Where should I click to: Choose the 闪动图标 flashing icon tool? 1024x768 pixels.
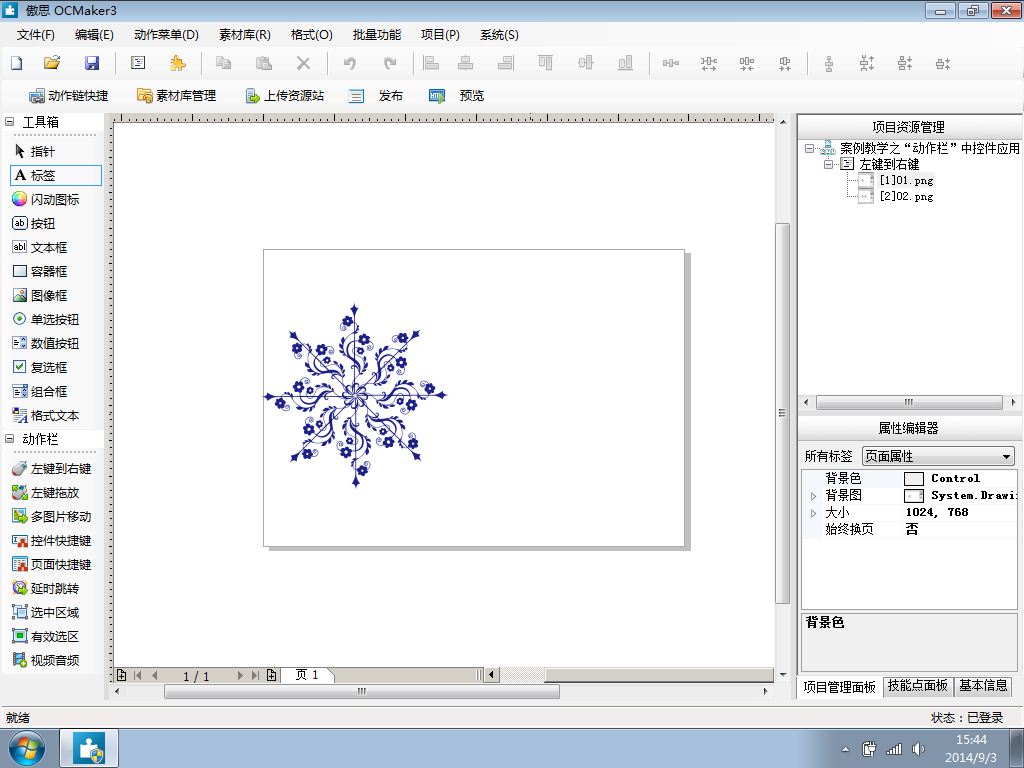pyautogui.click(x=45, y=199)
